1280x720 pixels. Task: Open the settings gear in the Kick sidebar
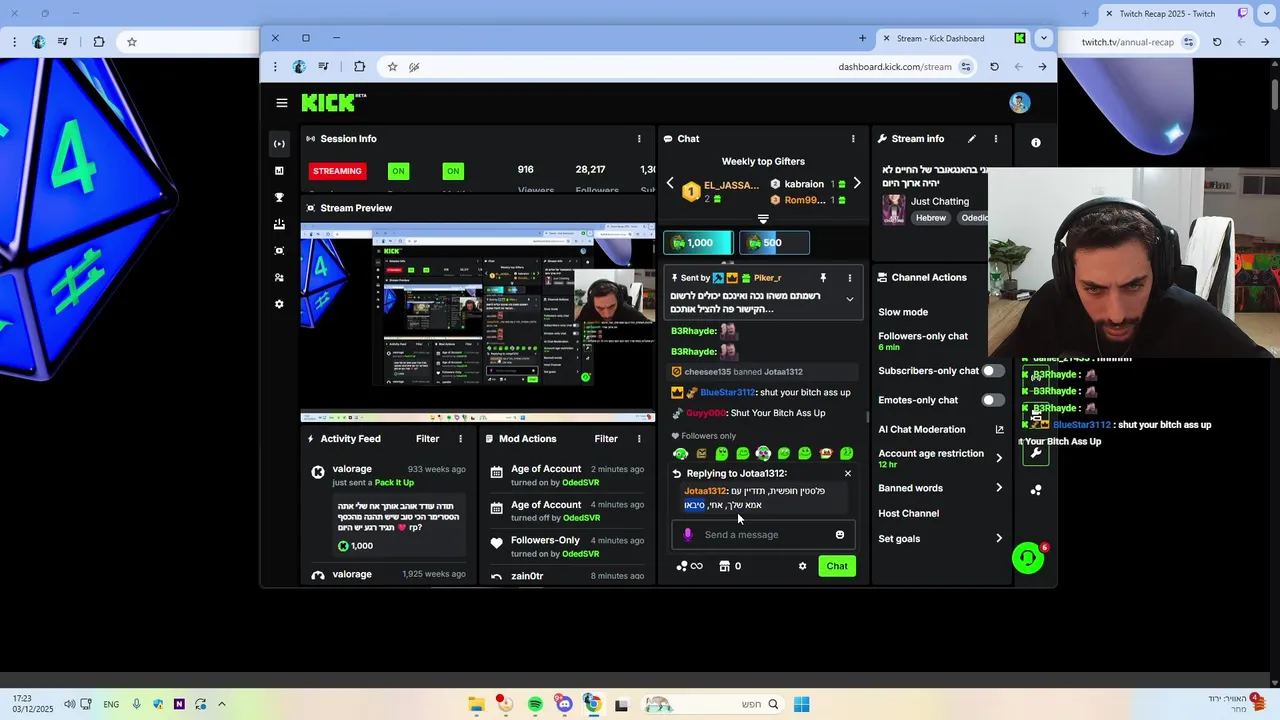pyautogui.click(x=279, y=304)
